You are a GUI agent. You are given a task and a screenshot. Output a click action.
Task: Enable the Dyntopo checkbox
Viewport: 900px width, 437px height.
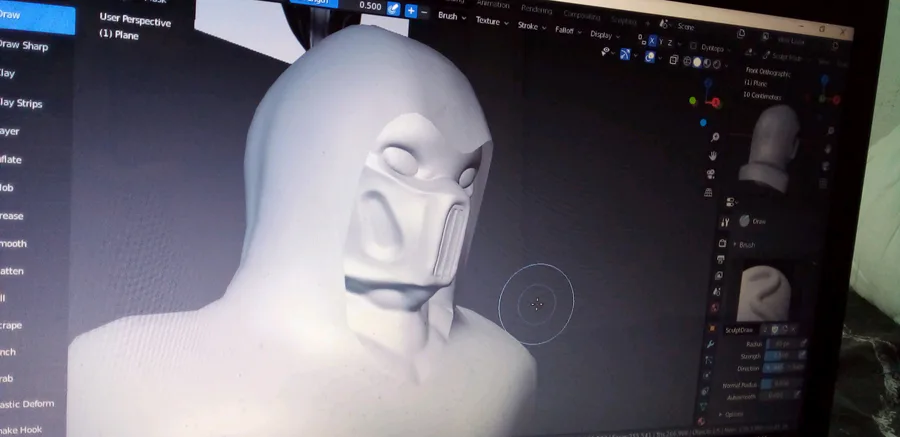click(693, 46)
